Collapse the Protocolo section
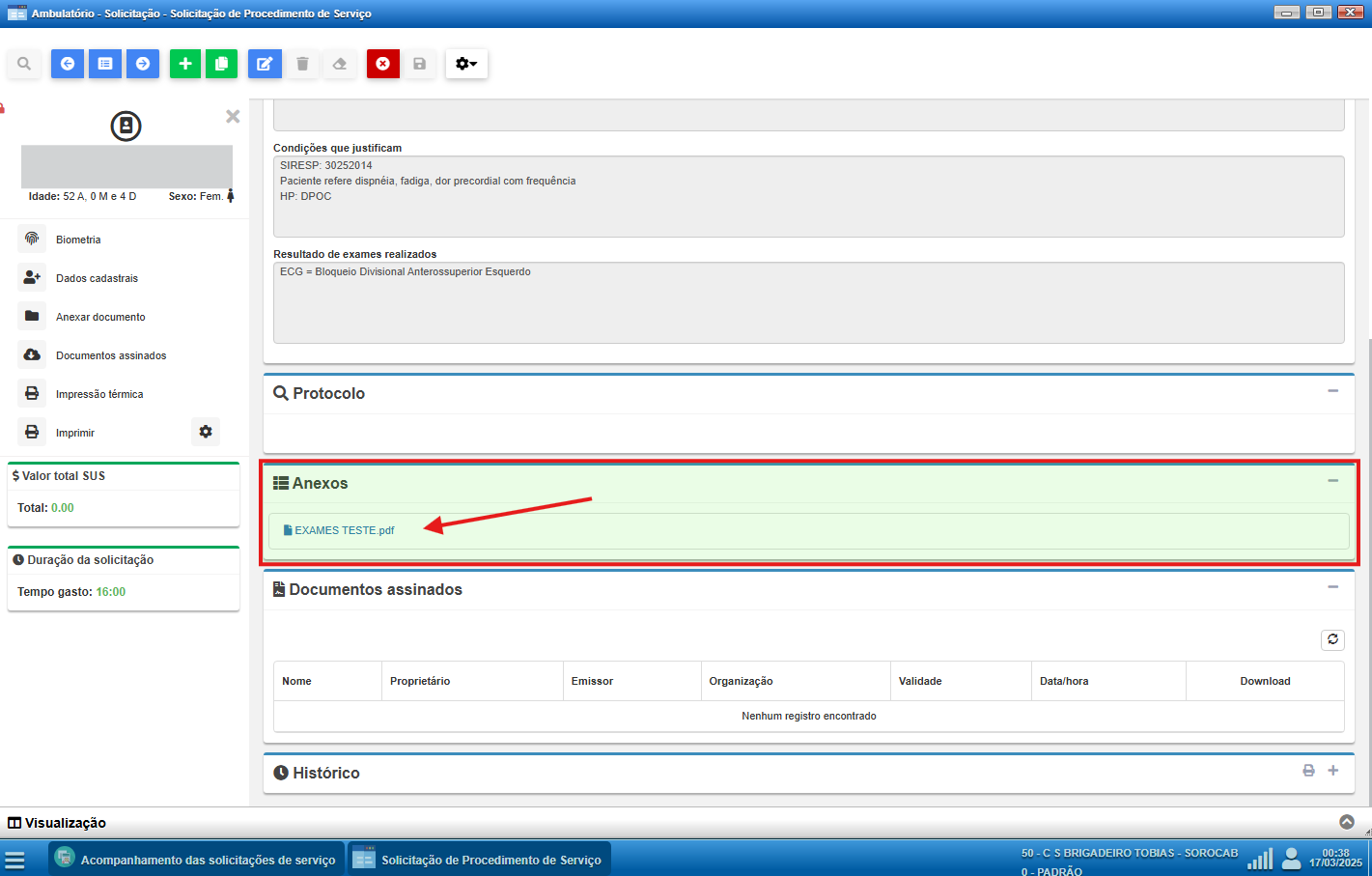This screenshot has width=1372, height=876. (x=1332, y=391)
